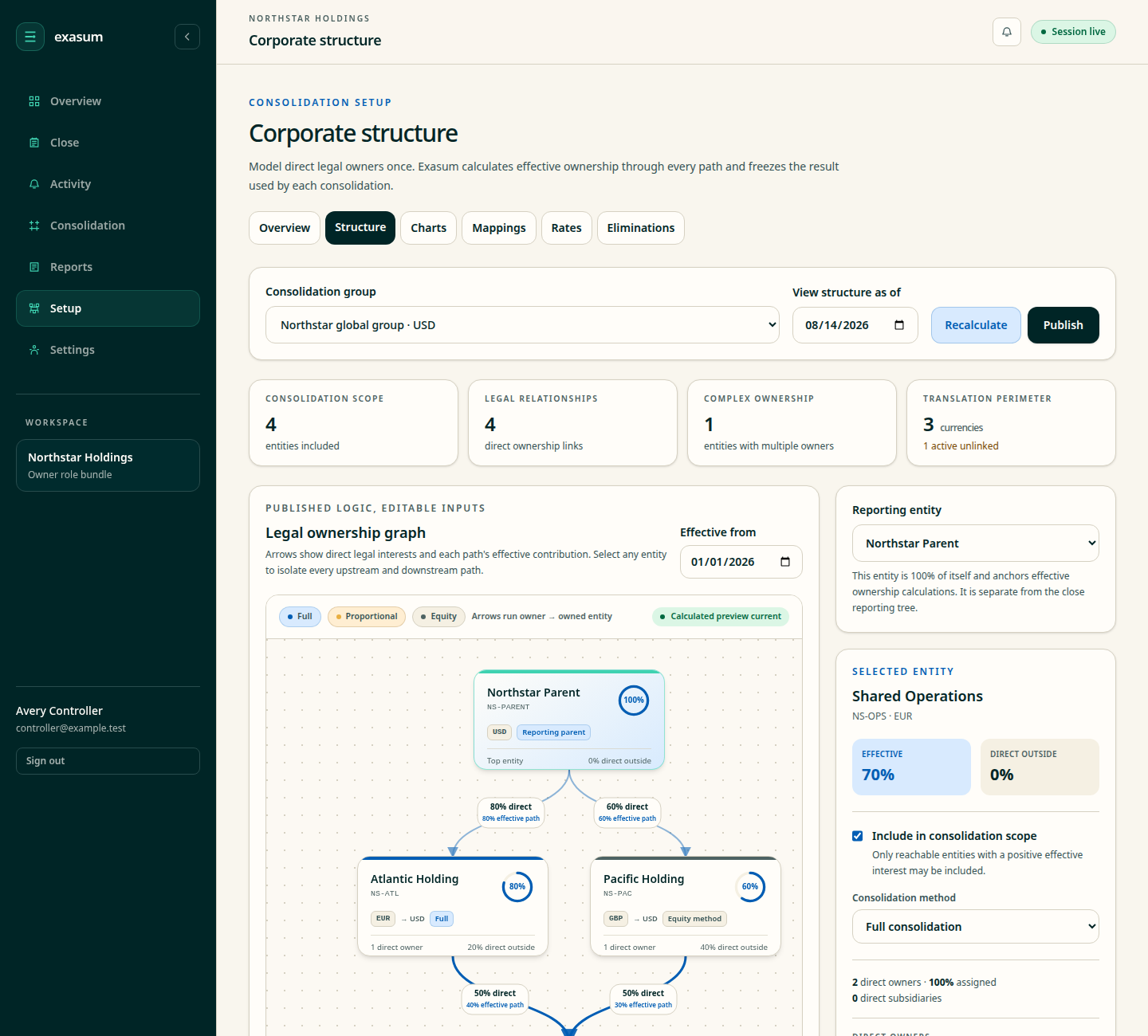Click the Activity bell icon in sidebar
This screenshot has height=1036, width=1148.
pyautogui.click(x=34, y=184)
